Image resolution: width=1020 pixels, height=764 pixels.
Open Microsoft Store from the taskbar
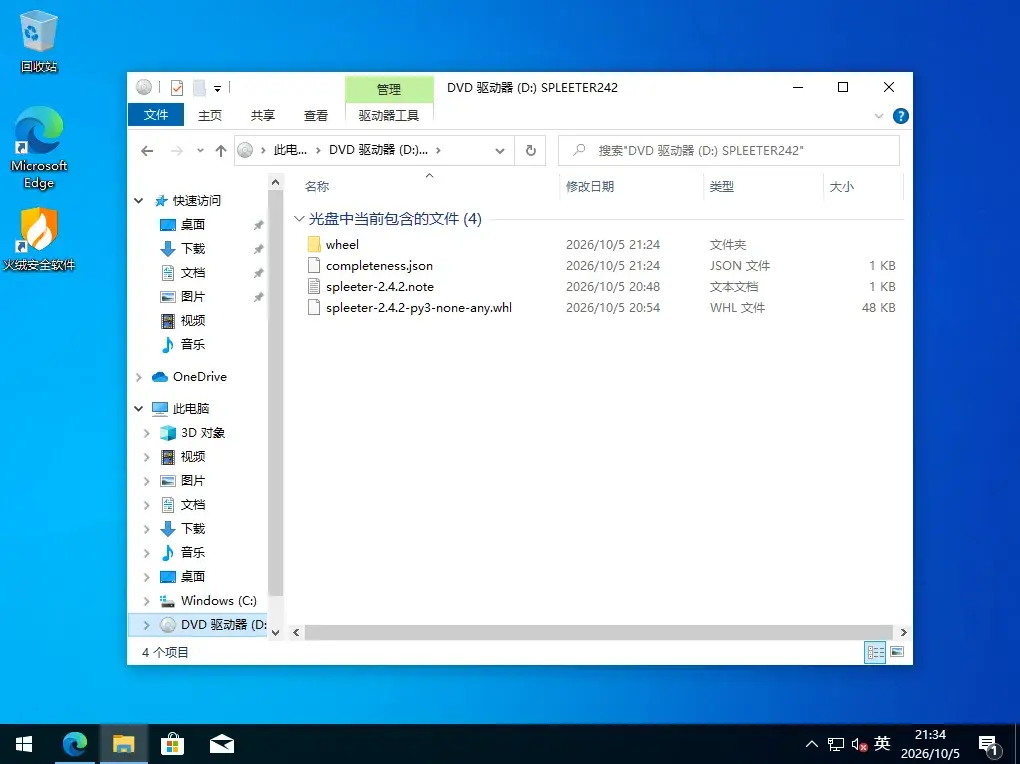point(172,744)
